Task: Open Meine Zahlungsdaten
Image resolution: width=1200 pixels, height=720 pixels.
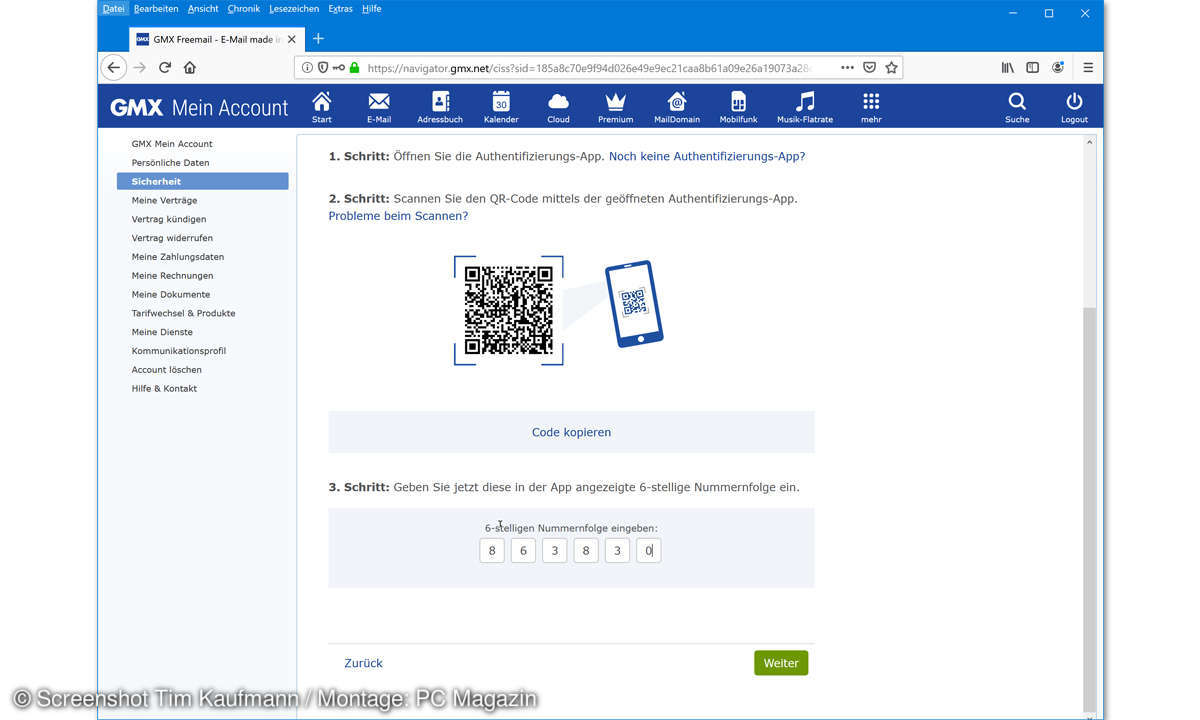Action: [178, 257]
